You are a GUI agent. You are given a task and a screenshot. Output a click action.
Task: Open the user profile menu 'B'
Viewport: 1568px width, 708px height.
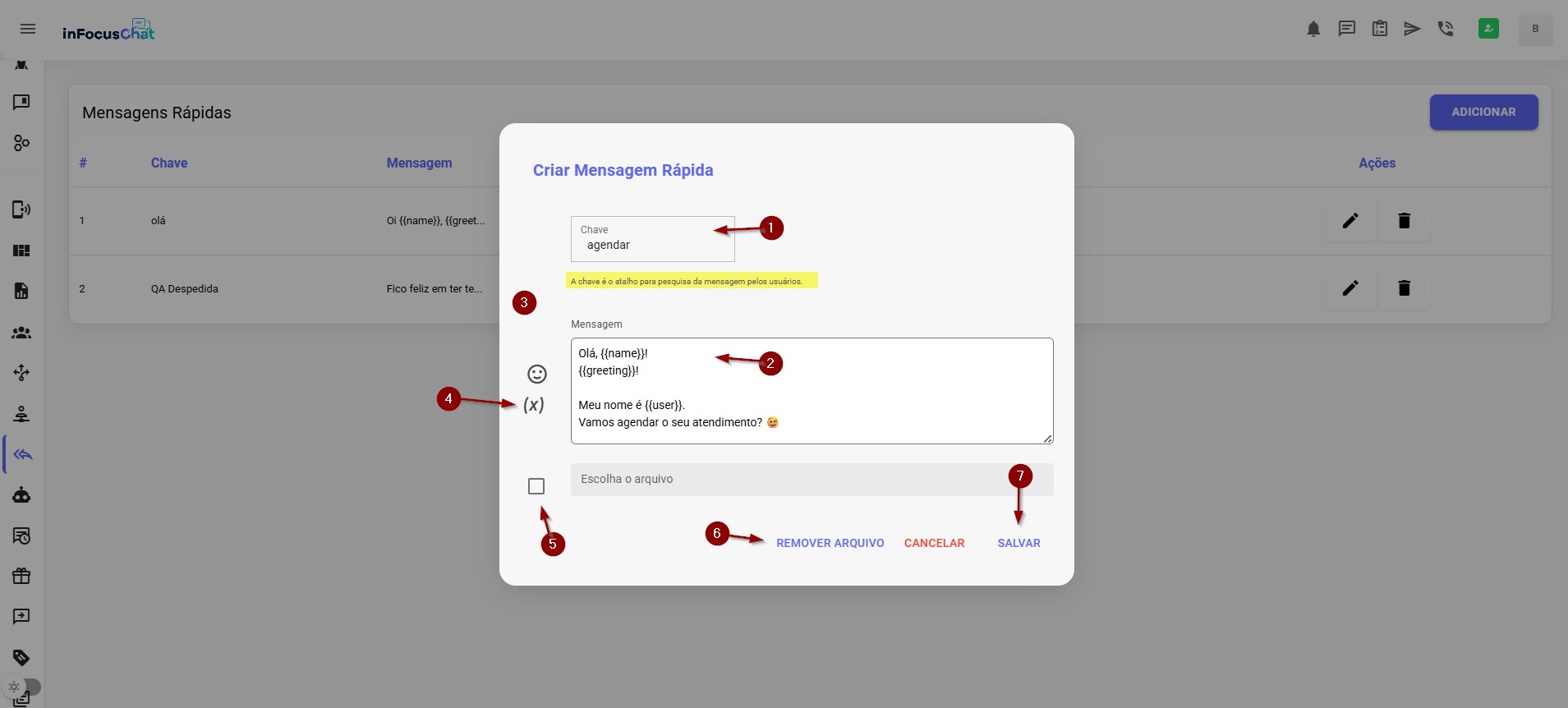pos(1535,29)
